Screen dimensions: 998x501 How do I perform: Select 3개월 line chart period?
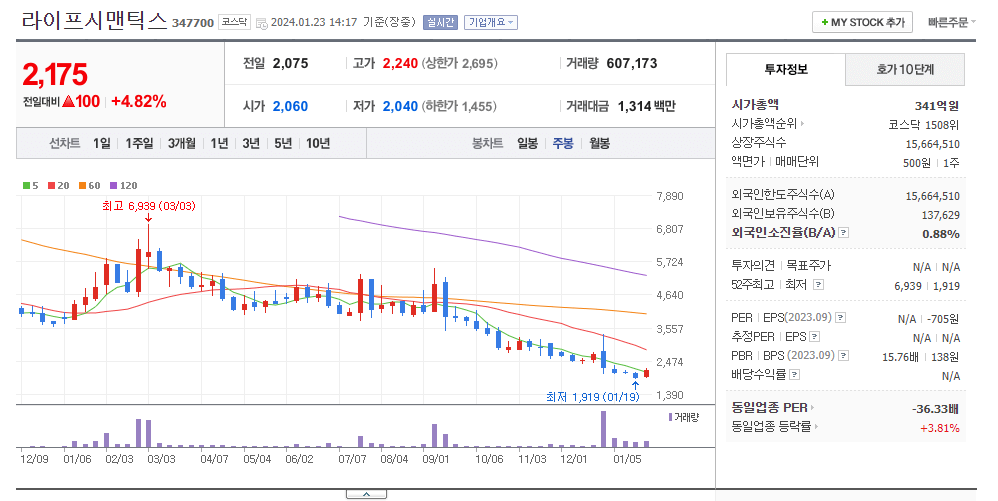pos(181,143)
